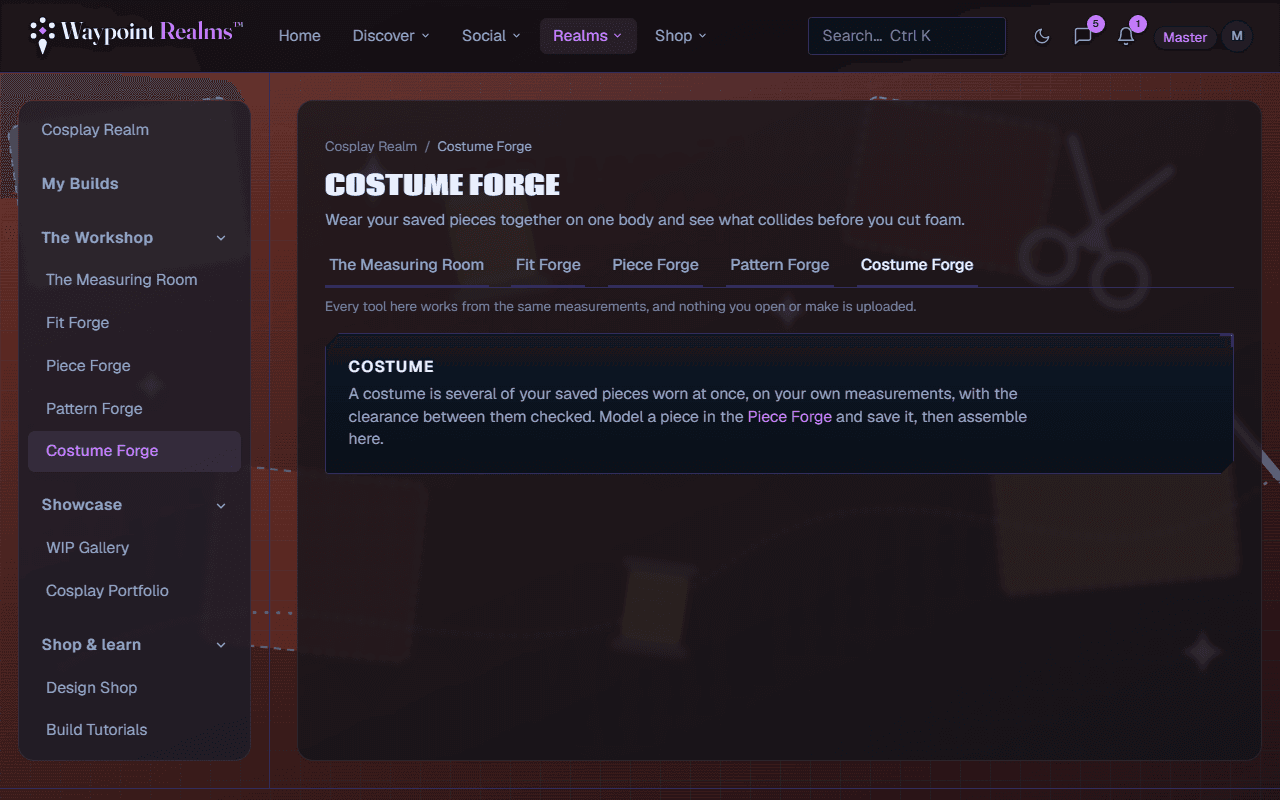Viewport: 1280px width, 800px height.
Task: Select Piece Forge in the sidebar
Action: [x=134, y=366]
